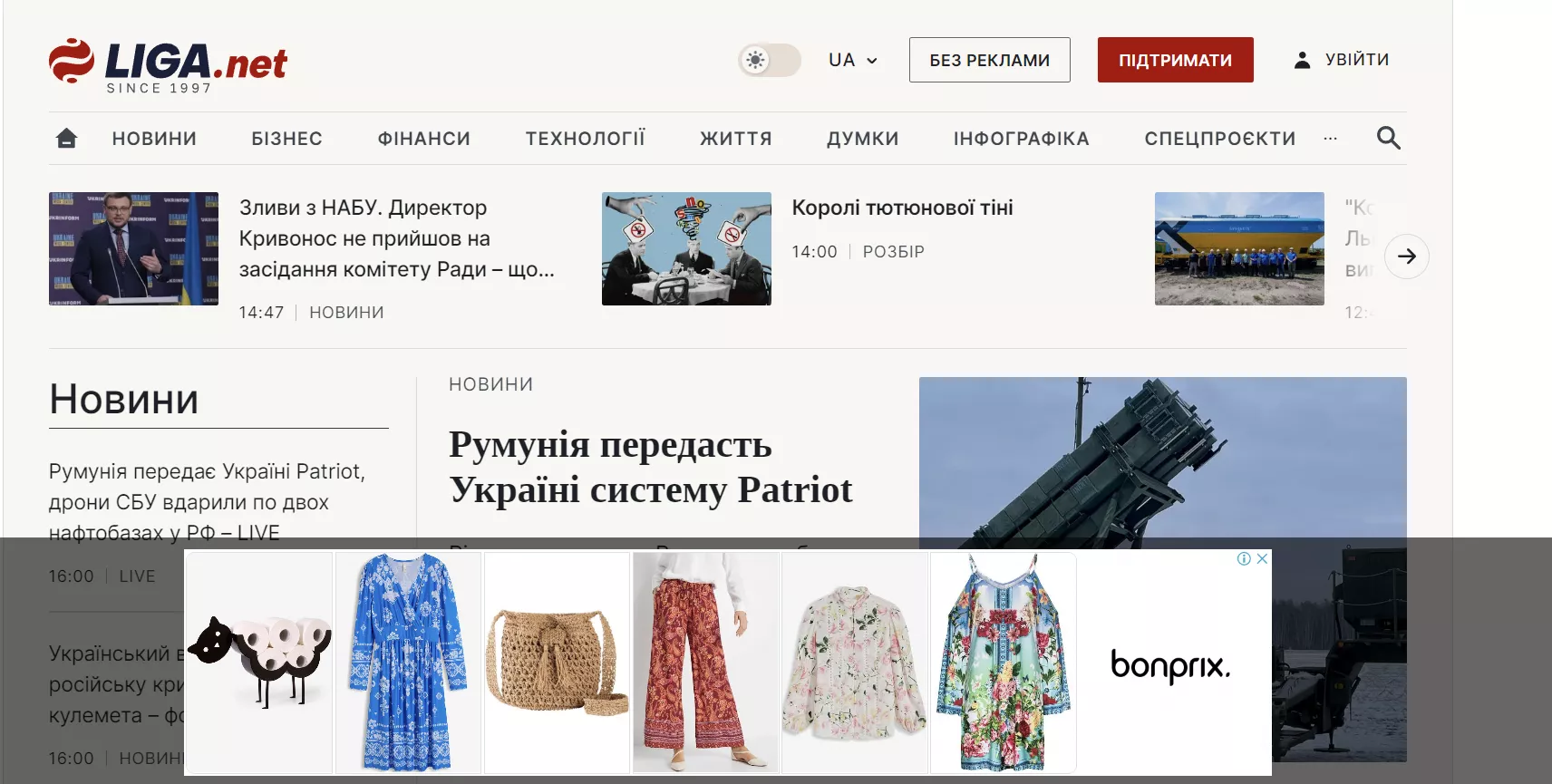
Task: Click the LIVE tag at 16:00
Action: [137, 576]
